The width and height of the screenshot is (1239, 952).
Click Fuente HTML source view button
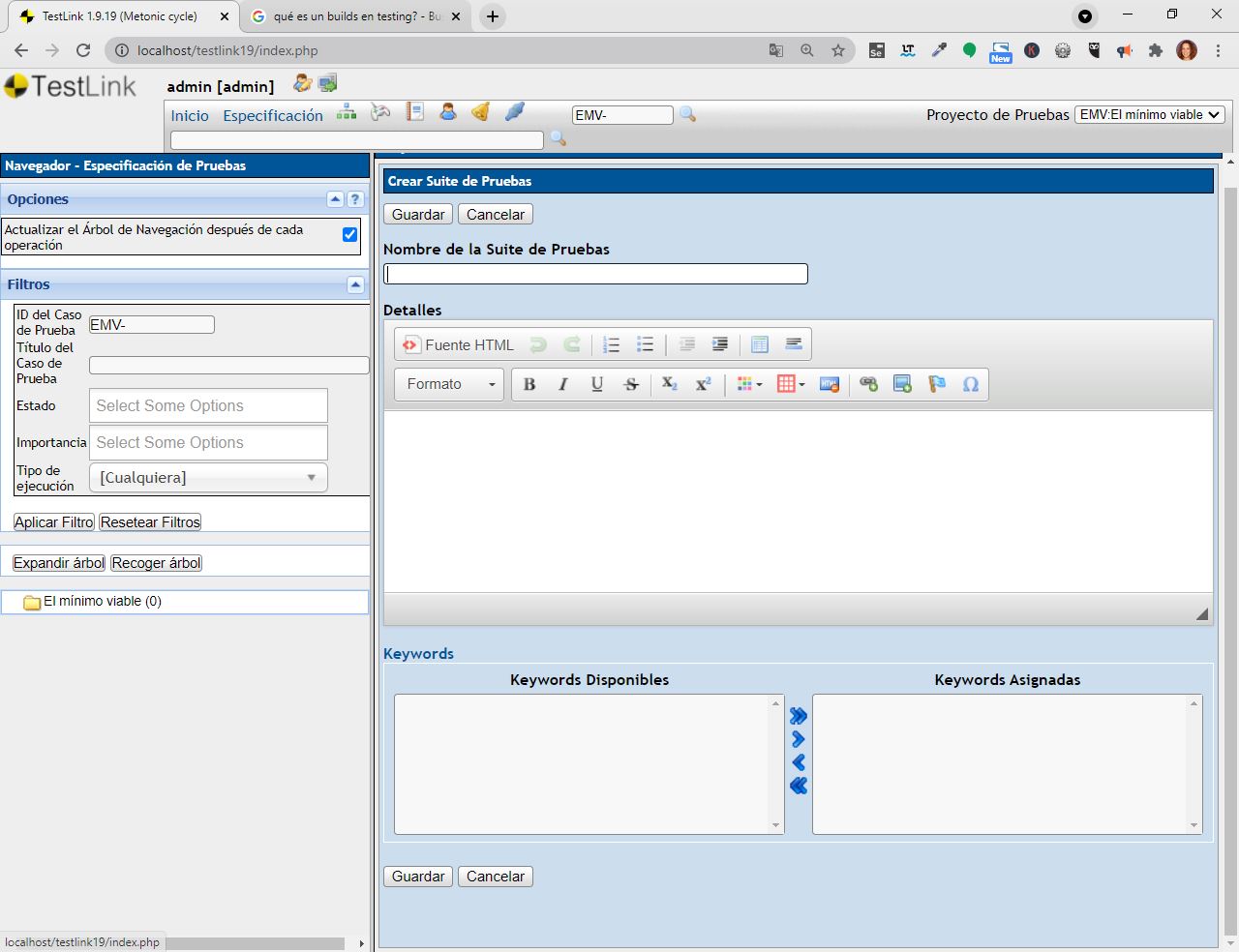[x=459, y=344]
